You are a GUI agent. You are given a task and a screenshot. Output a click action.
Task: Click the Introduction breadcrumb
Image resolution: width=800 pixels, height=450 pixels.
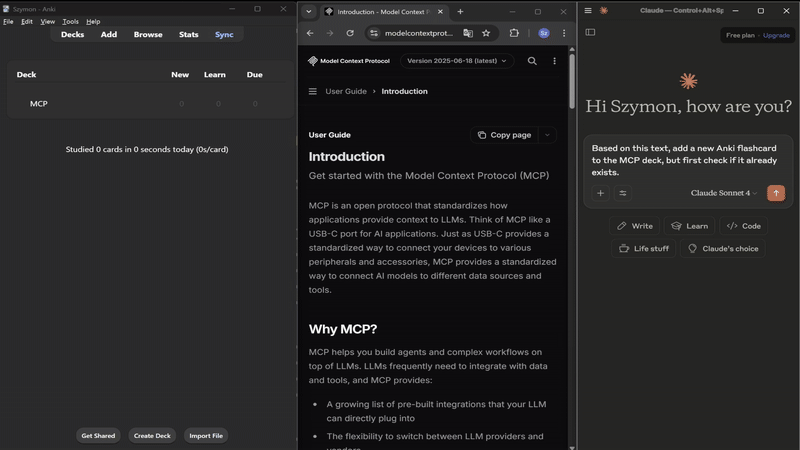405,91
